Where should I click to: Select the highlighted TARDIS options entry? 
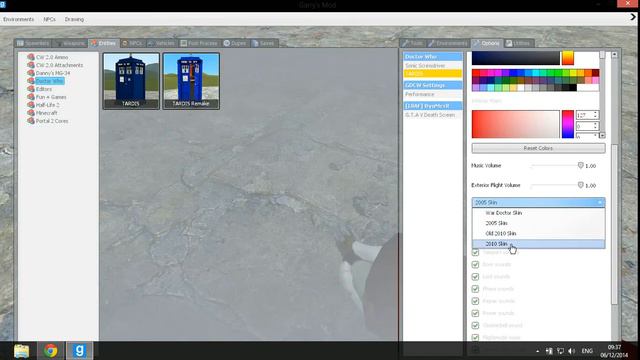click(x=433, y=73)
